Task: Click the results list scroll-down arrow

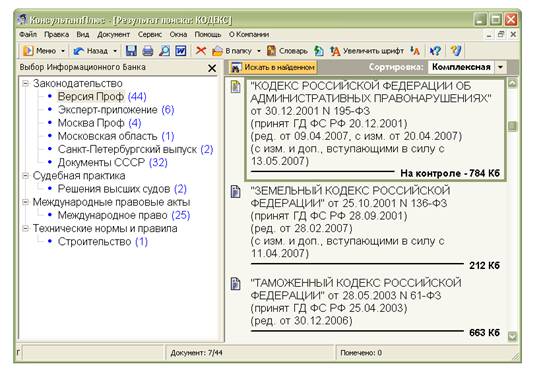Action: click(512, 336)
